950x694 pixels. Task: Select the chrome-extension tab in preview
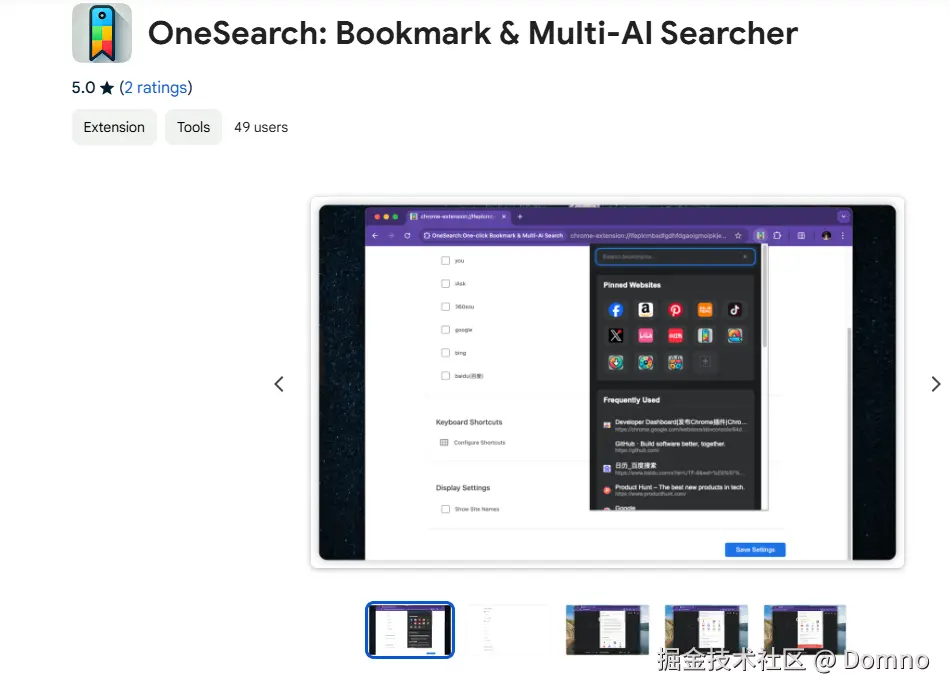pos(457,216)
